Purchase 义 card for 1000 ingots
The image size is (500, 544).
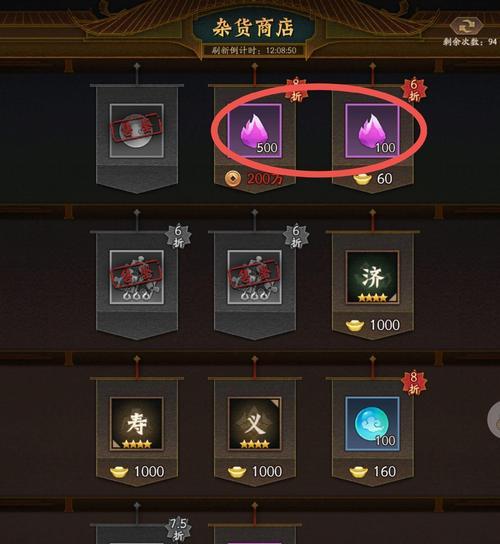click(254, 471)
